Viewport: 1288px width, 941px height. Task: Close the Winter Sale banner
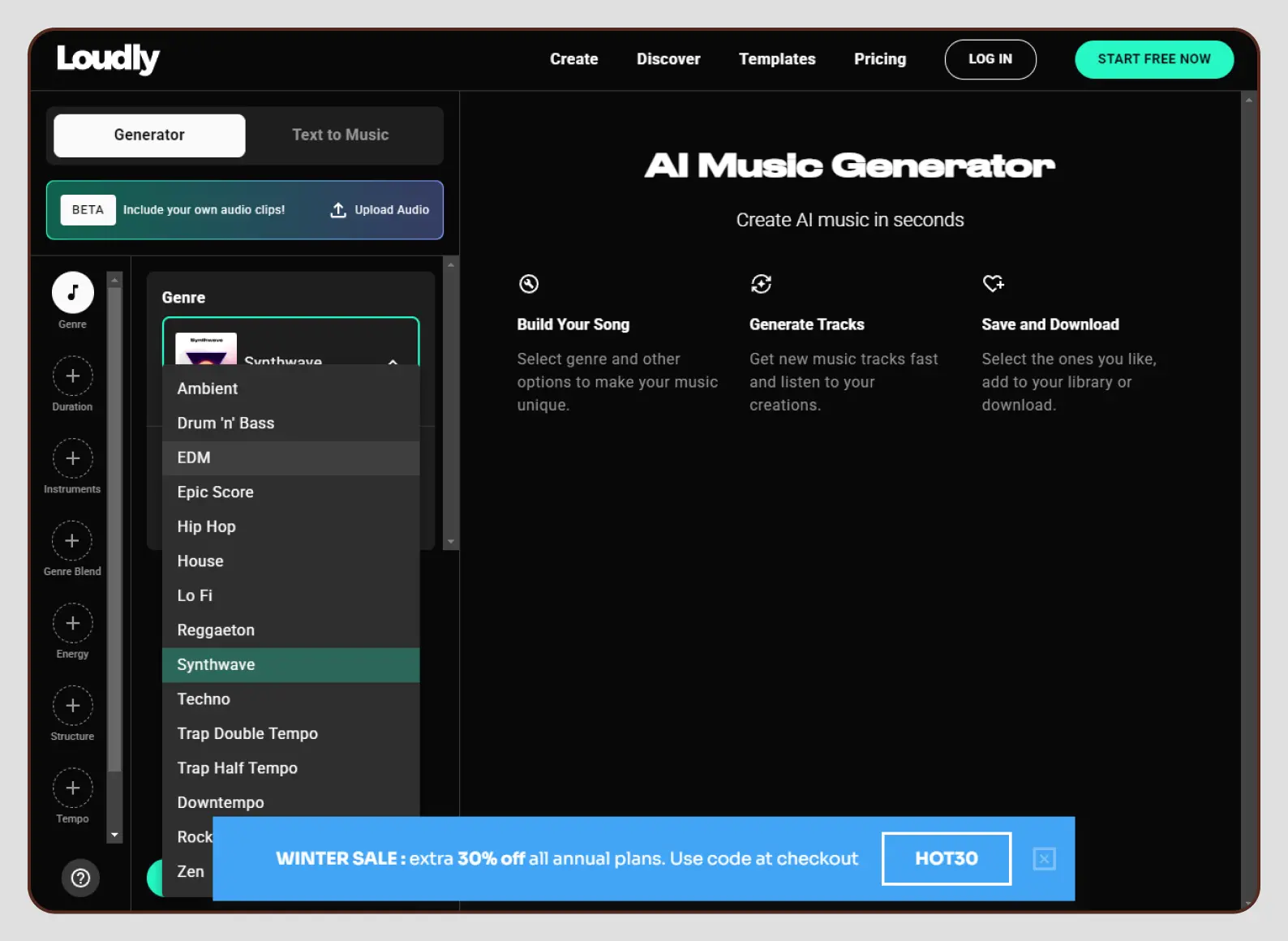pos(1045,859)
